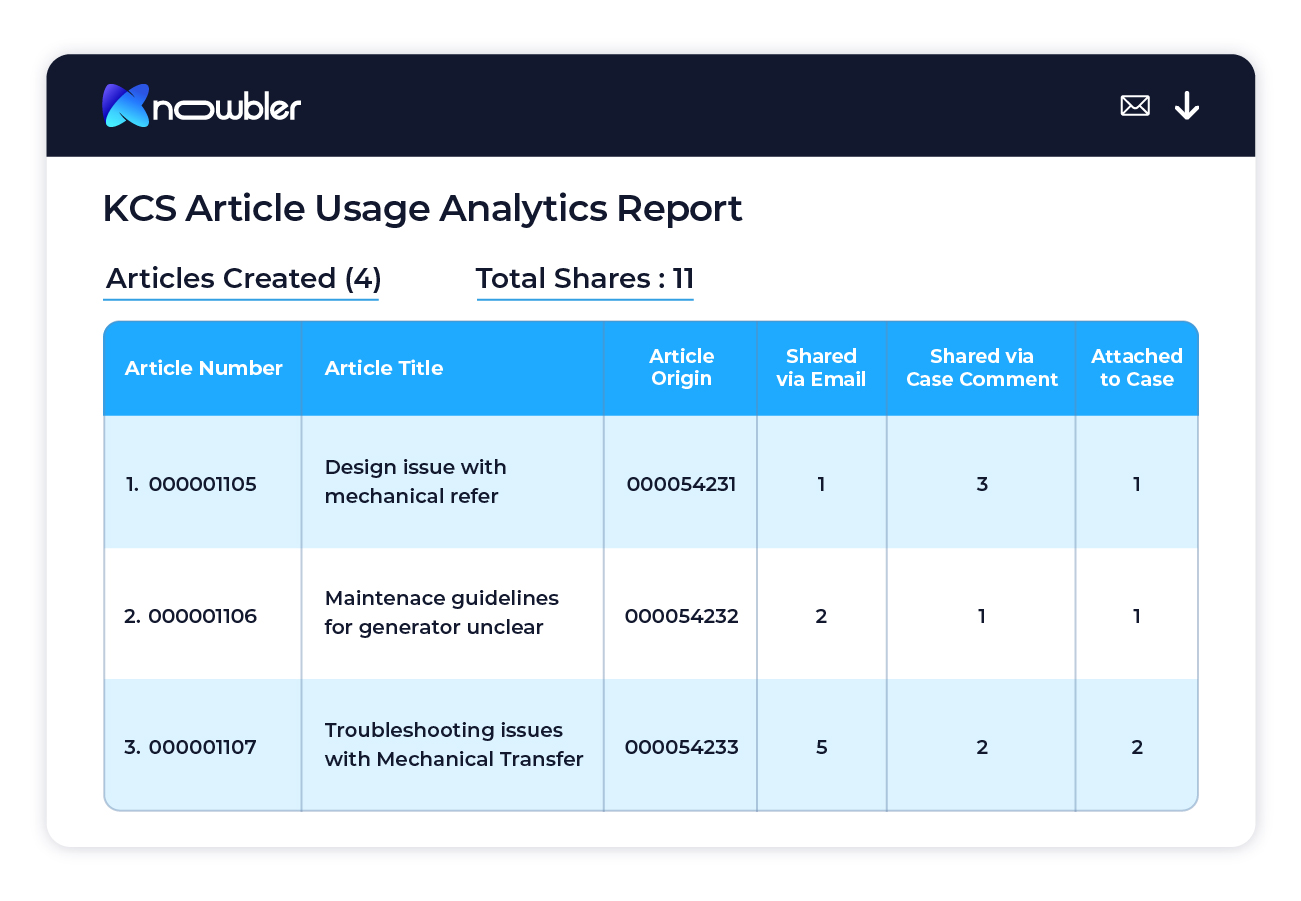Image resolution: width=1301 pixels, height=901 pixels.
Task: Click the Article Number column header
Action: (x=204, y=368)
